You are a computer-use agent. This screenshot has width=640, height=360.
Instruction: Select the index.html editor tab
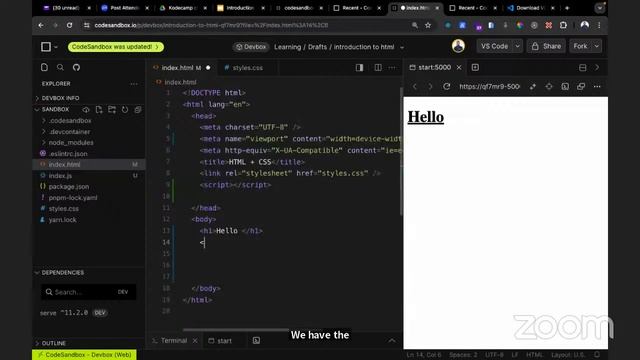[182, 68]
